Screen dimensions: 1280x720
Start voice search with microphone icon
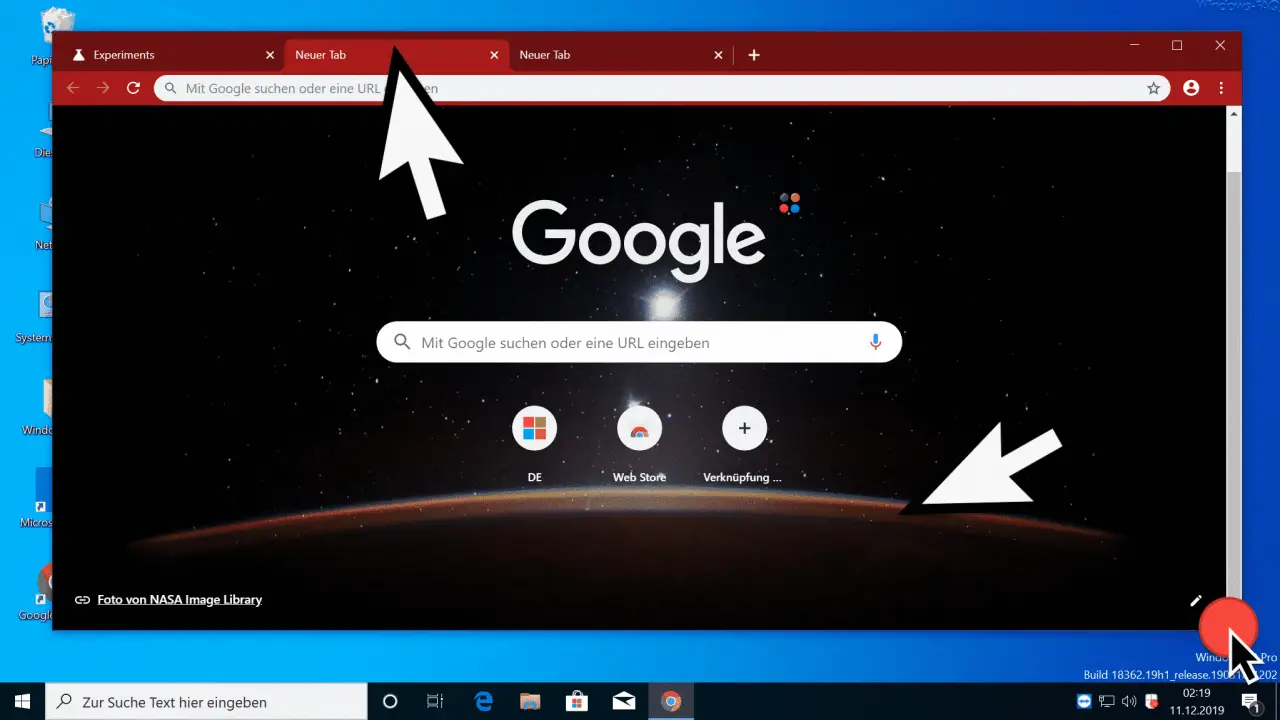[875, 342]
